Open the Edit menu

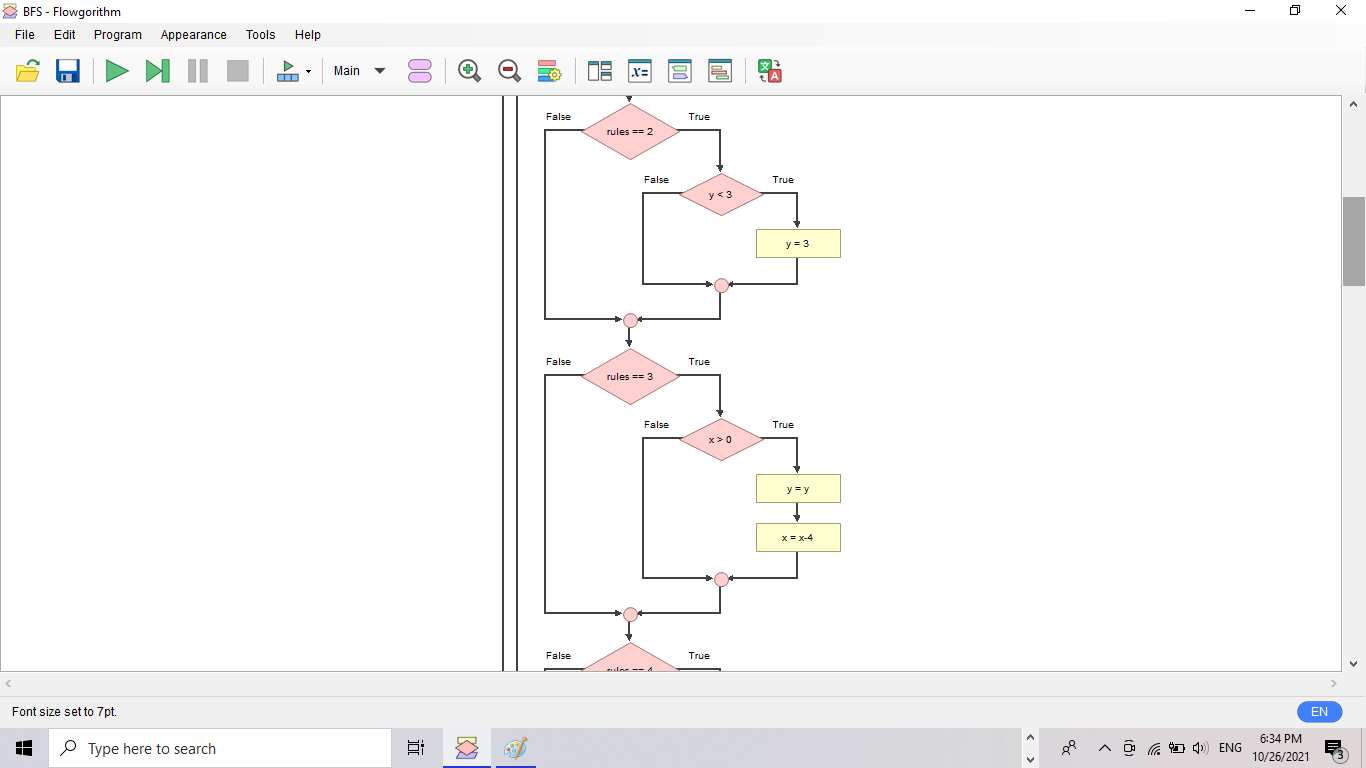pyautogui.click(x=65, y=34)
